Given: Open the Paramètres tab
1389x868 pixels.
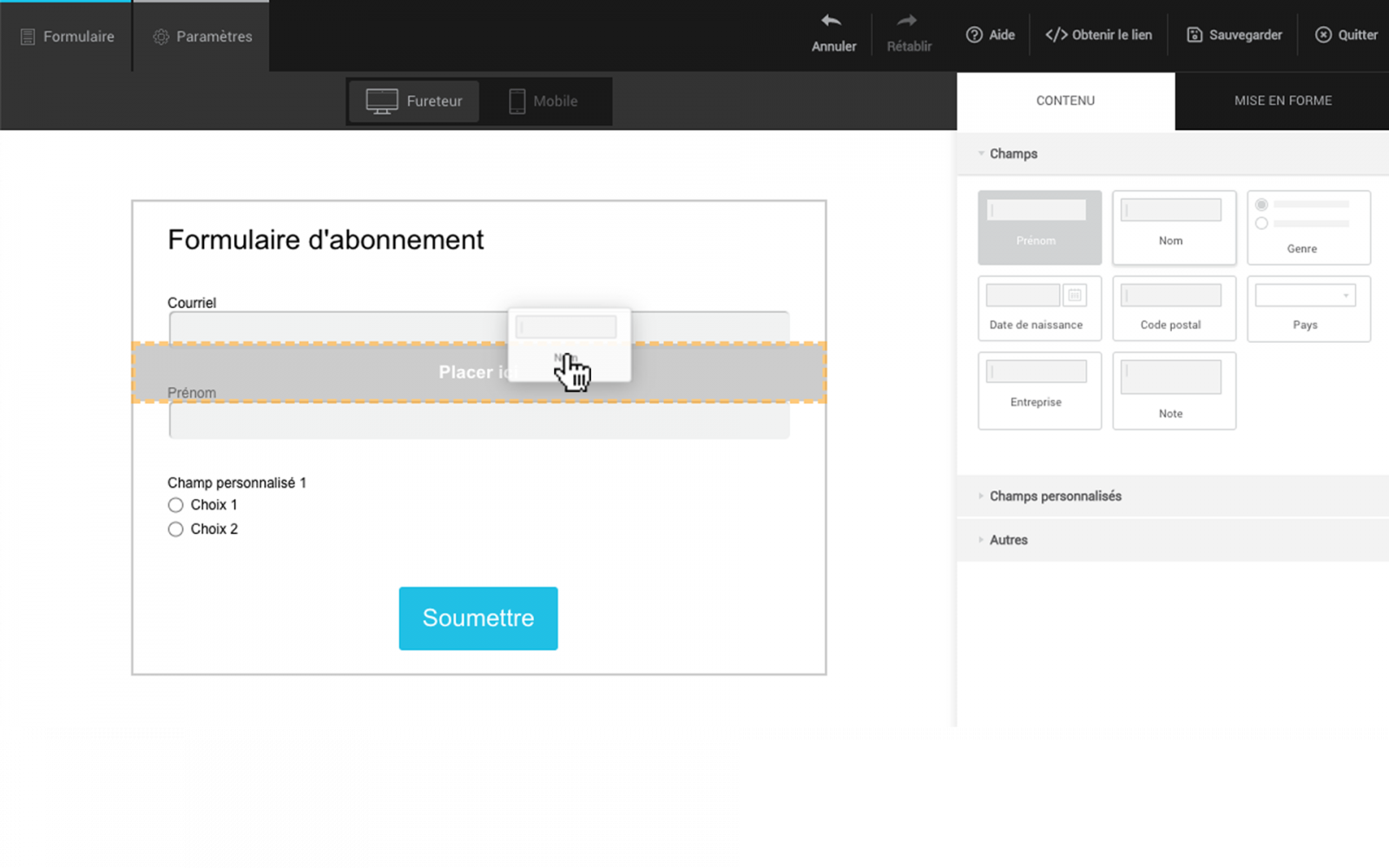Looking at the screenshot, I should pyautogui.click(x=202, y=36).
